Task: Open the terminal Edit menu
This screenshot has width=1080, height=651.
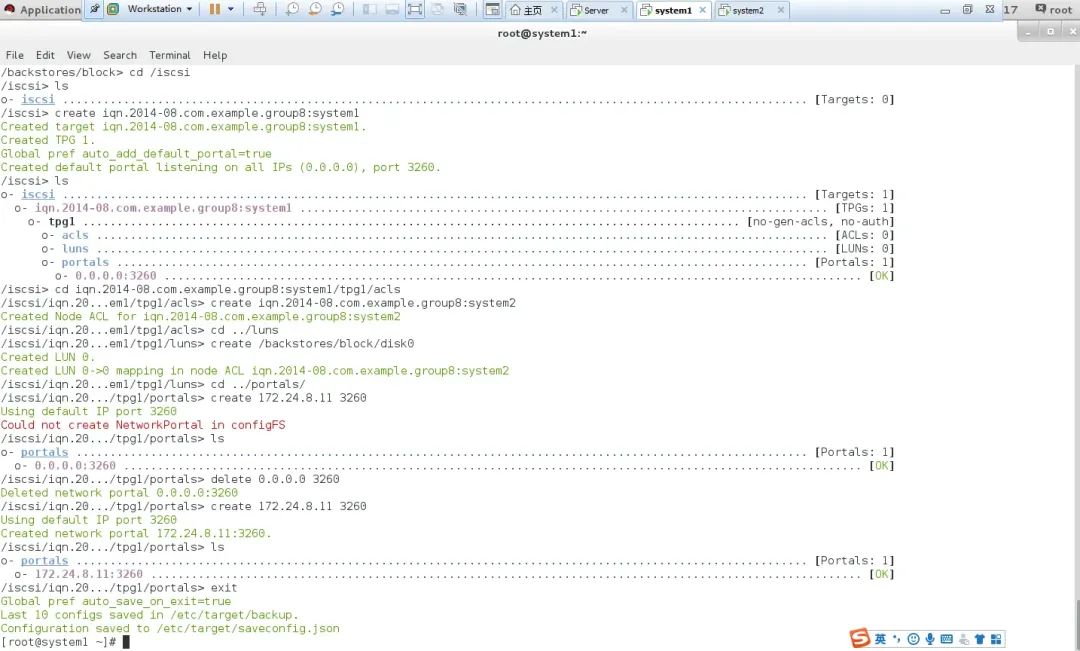Action: pos(45,55)
